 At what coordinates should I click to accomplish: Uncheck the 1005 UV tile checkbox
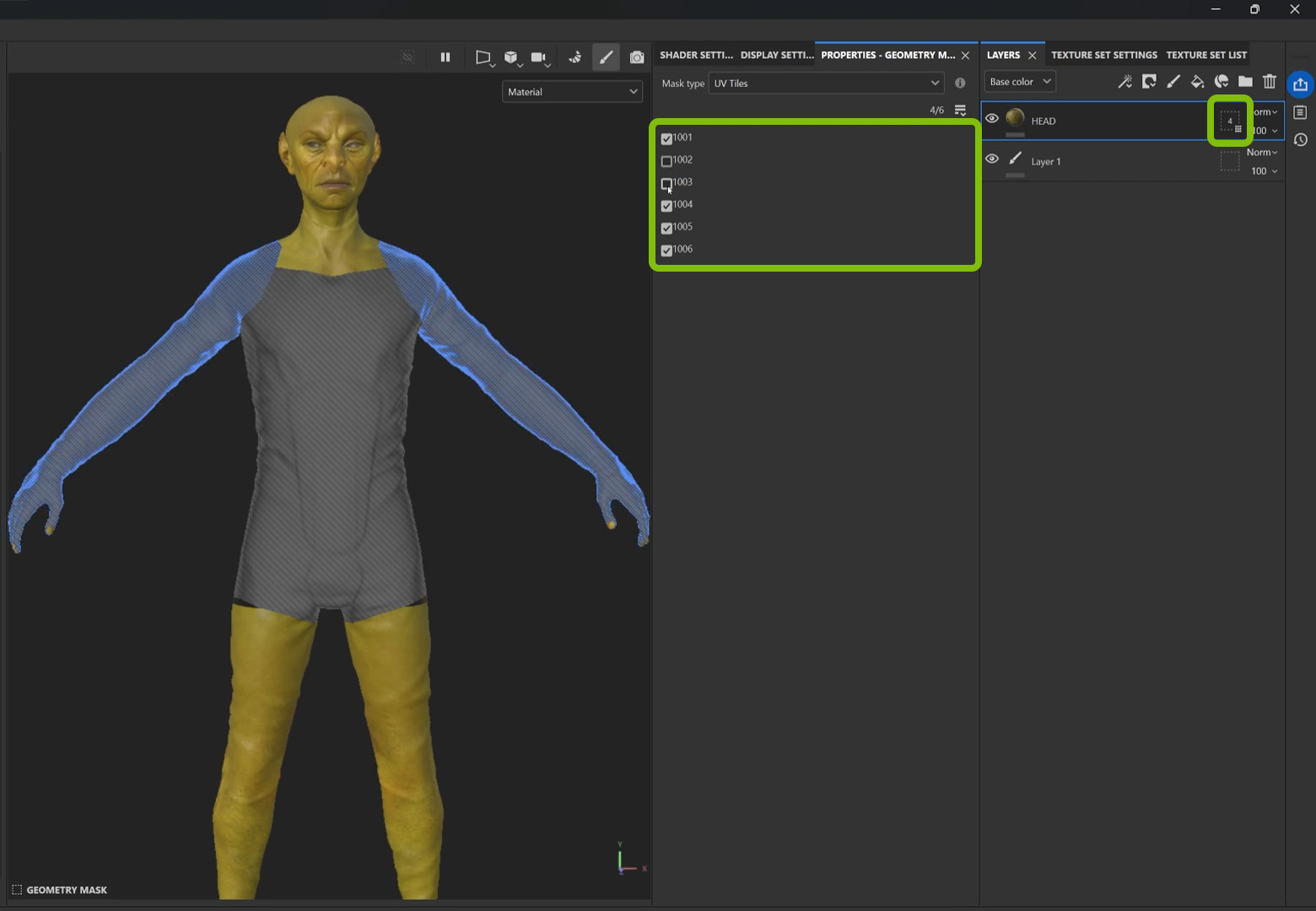pyautogui.click(x=666, y=228)
